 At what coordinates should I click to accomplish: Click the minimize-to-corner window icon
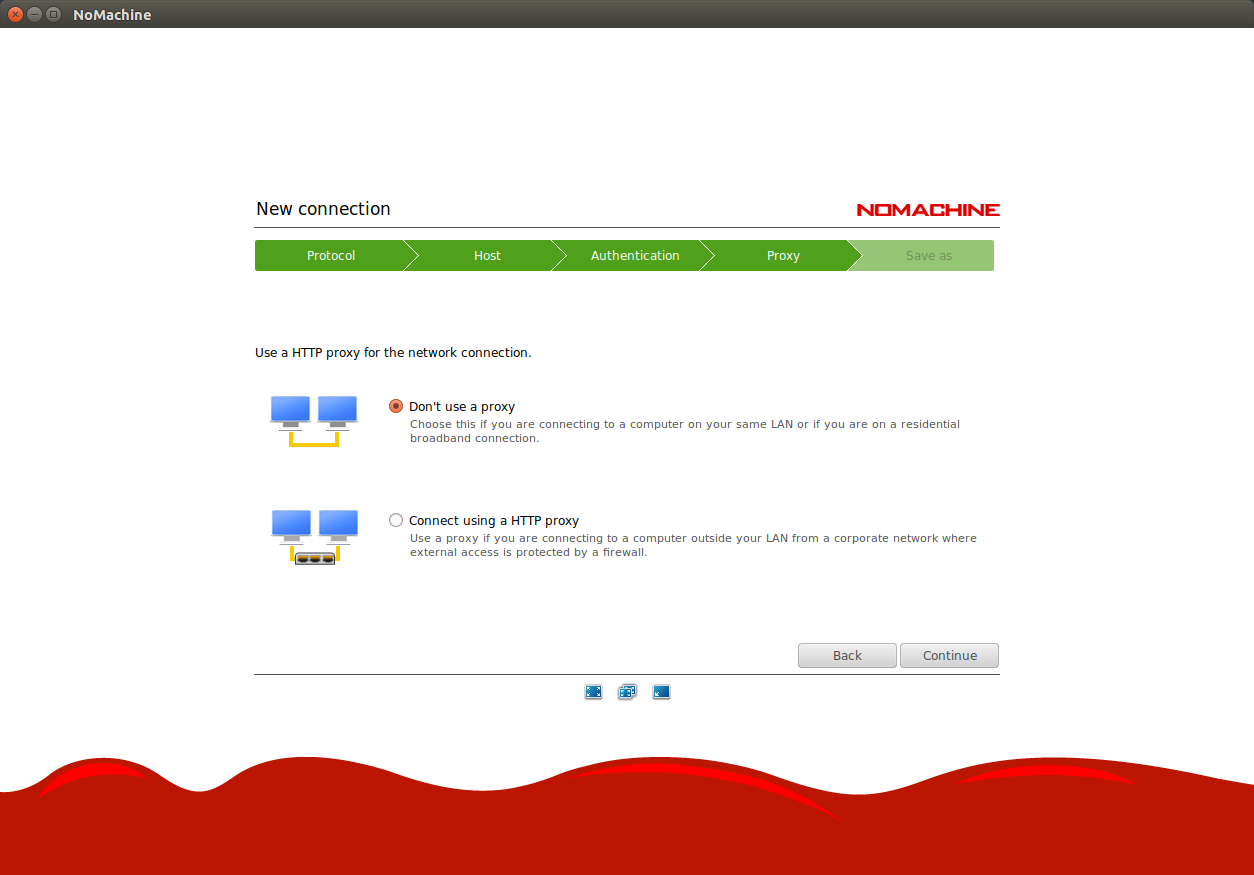[x=661, y=692]
